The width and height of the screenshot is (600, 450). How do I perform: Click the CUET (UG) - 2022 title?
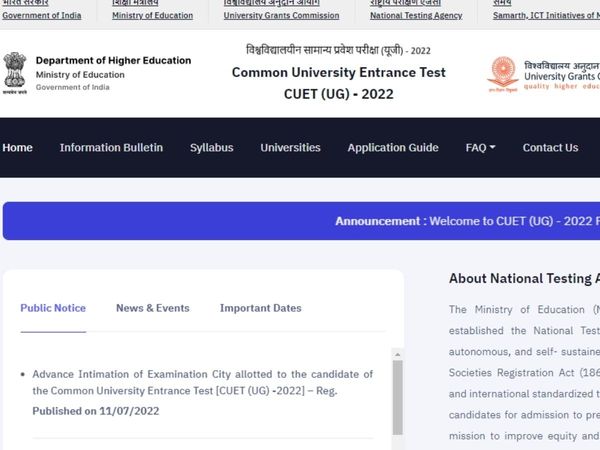click(339, 94)
